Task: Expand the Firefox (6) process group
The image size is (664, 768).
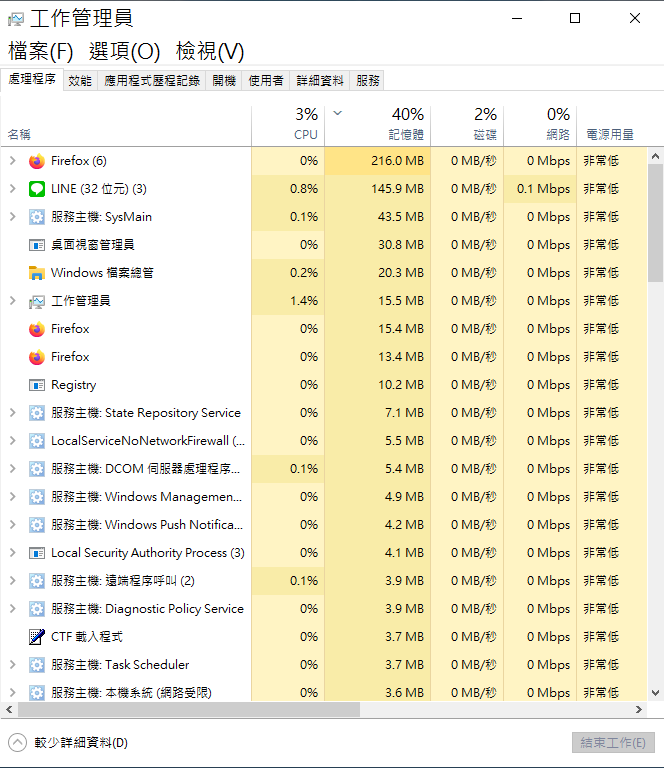Action: 13,161
